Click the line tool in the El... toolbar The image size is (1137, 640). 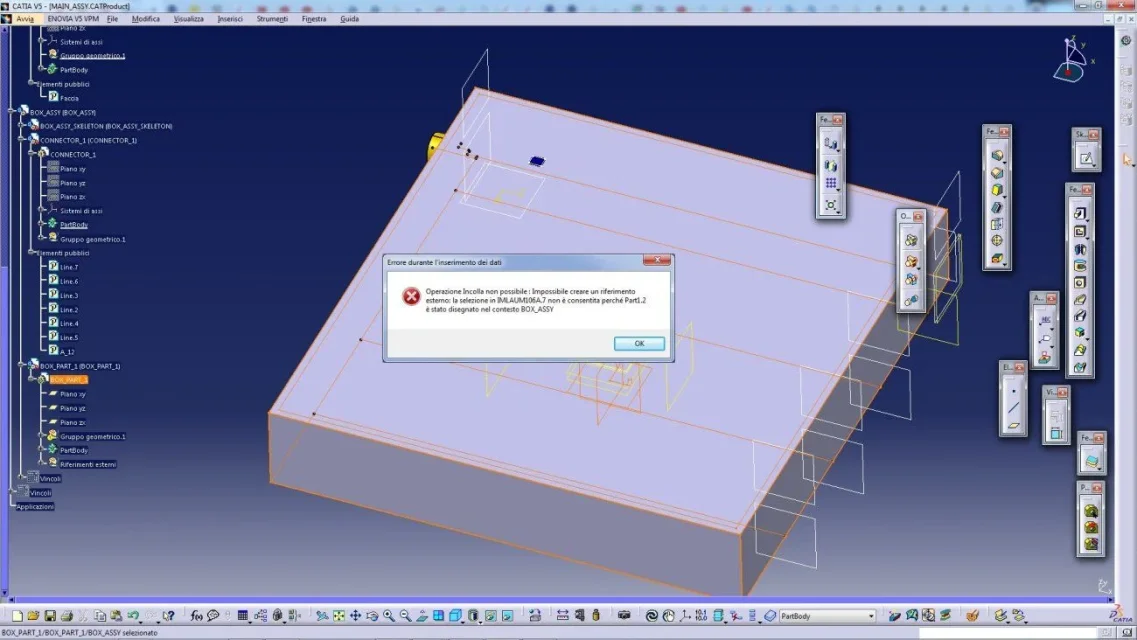point(1013,407)
